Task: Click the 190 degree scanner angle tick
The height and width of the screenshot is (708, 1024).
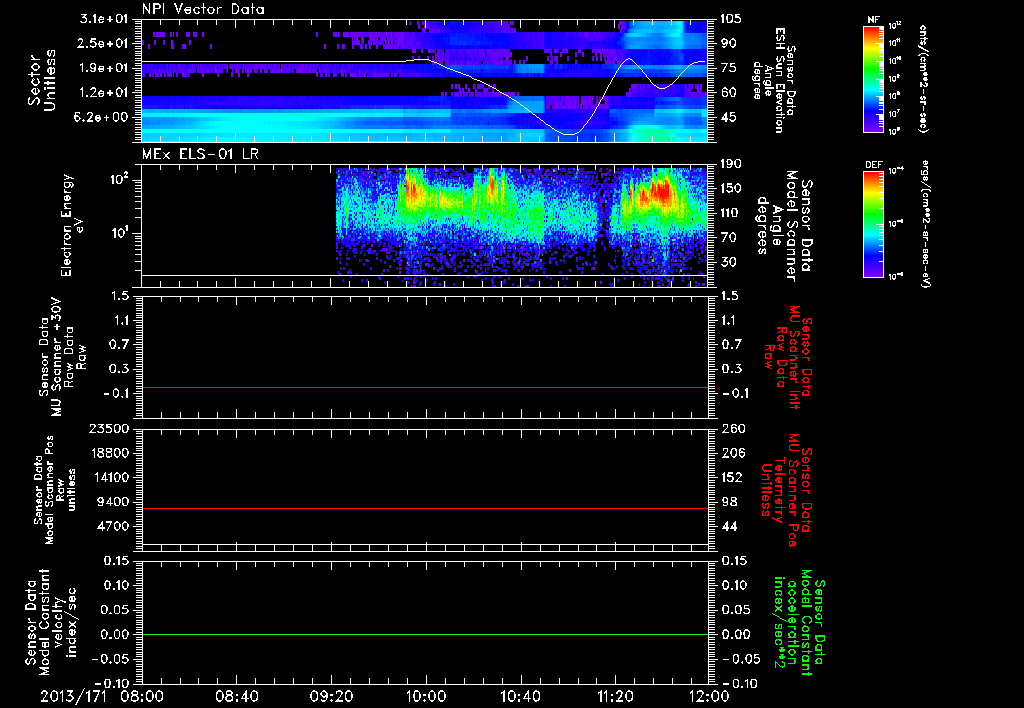Action: point(731,164)
